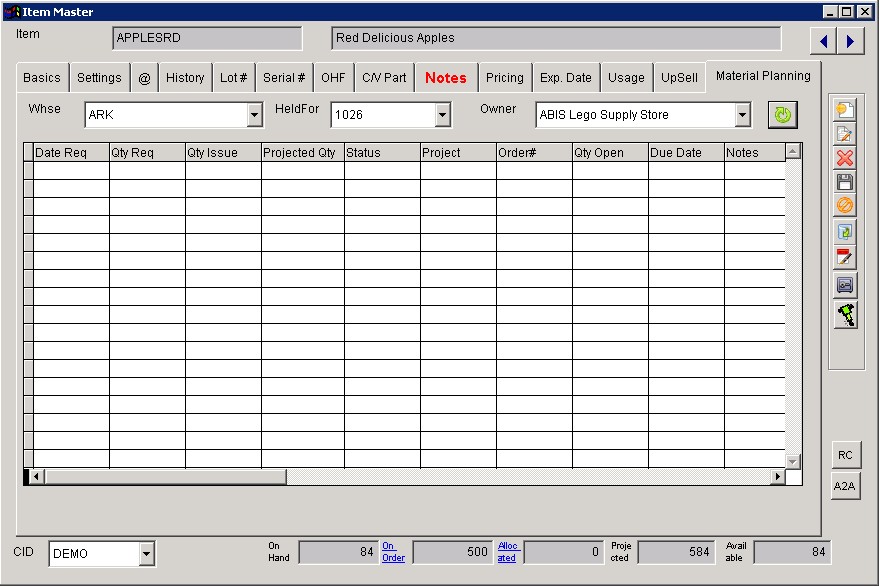Expand the Owner dropdown

pyautogui.click(x=742, y=116)
